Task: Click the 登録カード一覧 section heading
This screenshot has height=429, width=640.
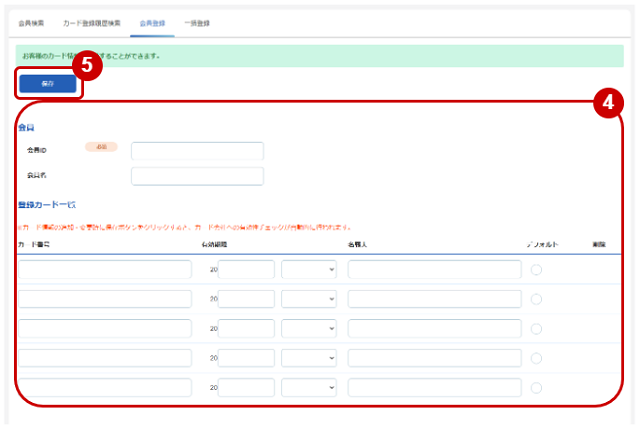Action: coord(47,204)
